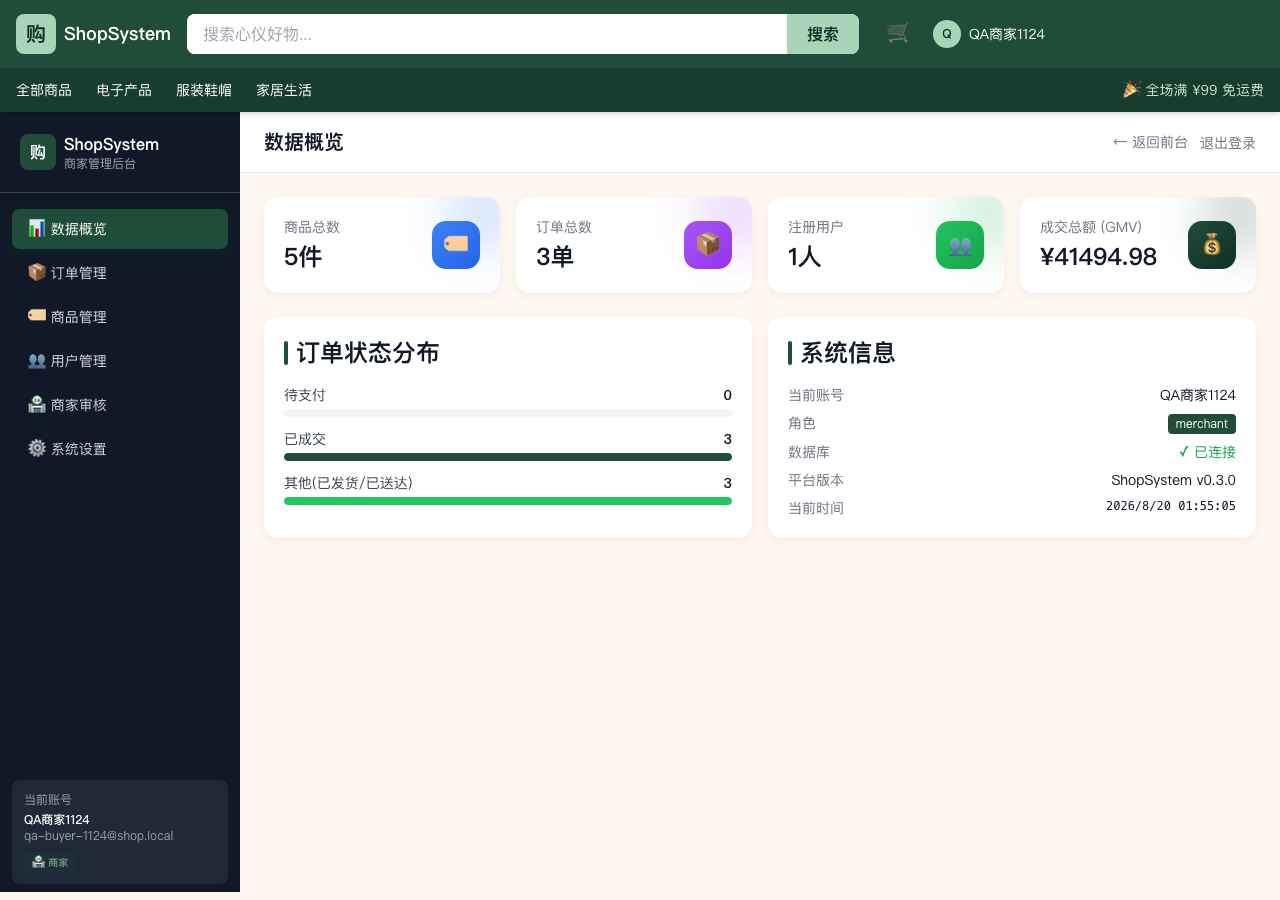This screenshot has height=900, width=1280.
Task: Open 商家审核 in the sidebar
Action: click(x=120, y=405)
